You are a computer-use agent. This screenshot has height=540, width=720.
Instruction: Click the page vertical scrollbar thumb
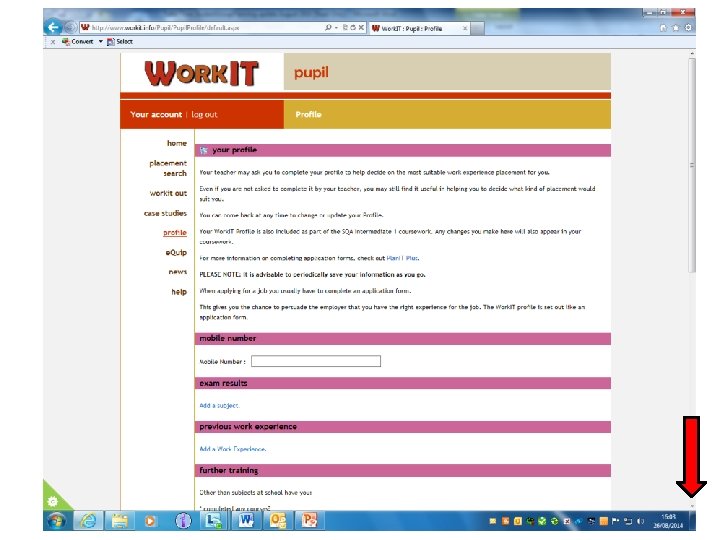tap(692, 165)
